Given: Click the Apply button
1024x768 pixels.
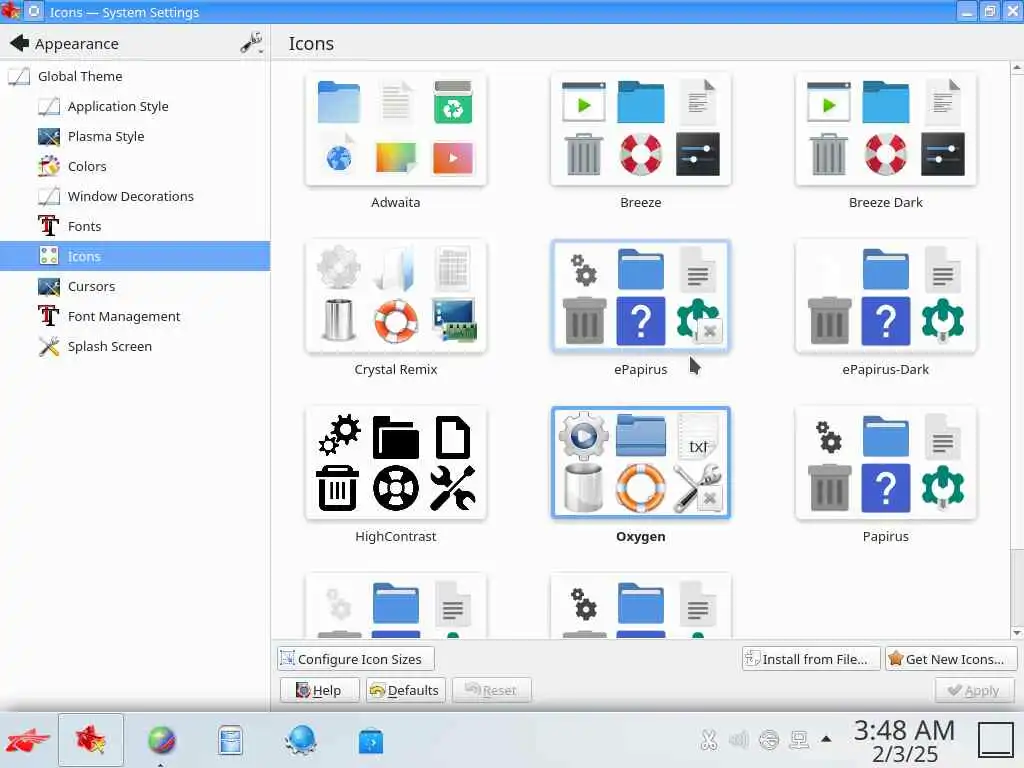Looking at the screenshot, I should (x=974, y=690).
